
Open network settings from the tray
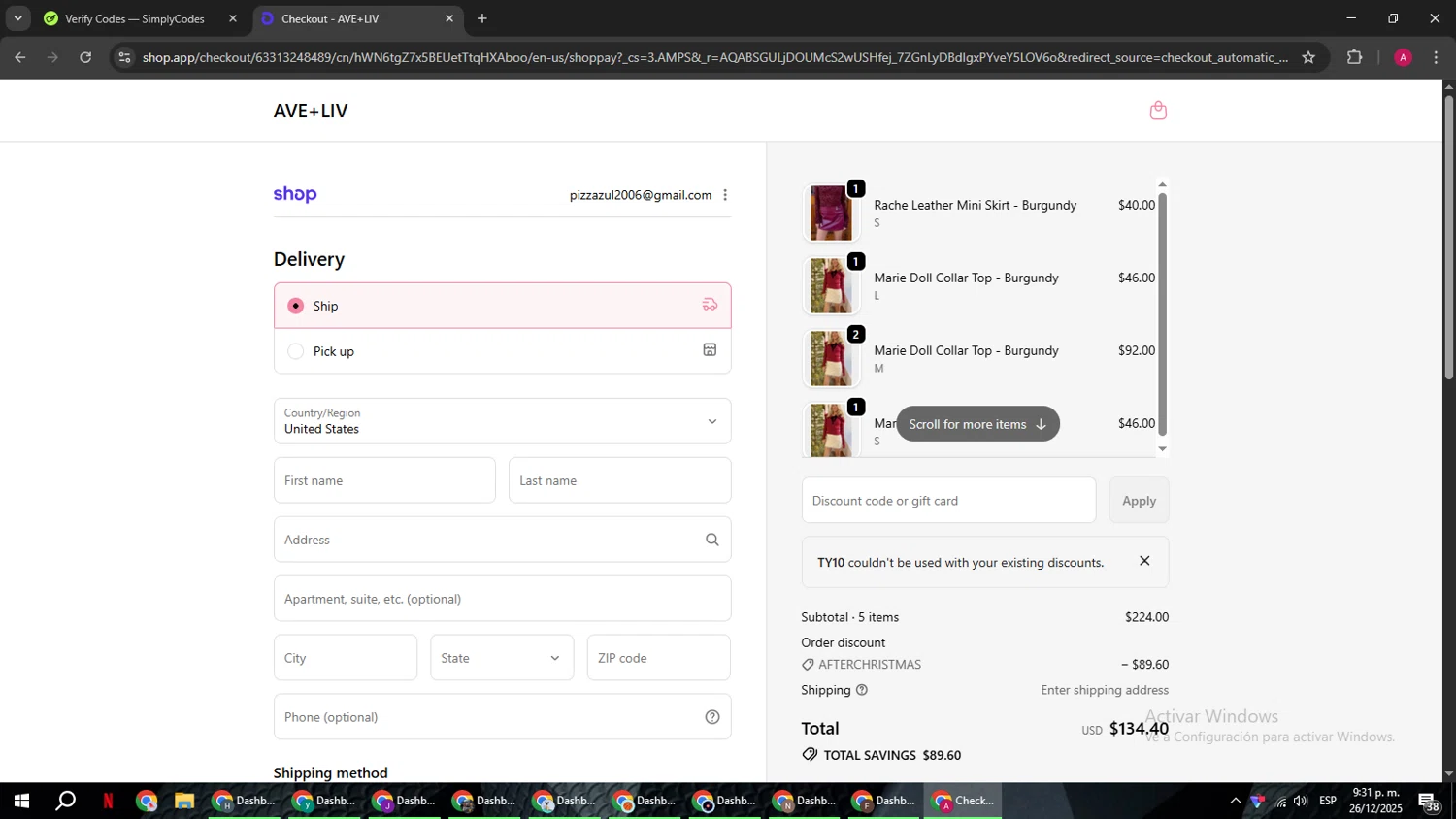[1280, 801]
